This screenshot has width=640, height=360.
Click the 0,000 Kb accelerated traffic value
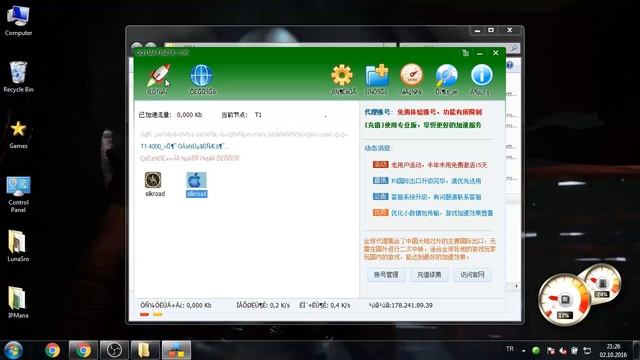[189, 115]
